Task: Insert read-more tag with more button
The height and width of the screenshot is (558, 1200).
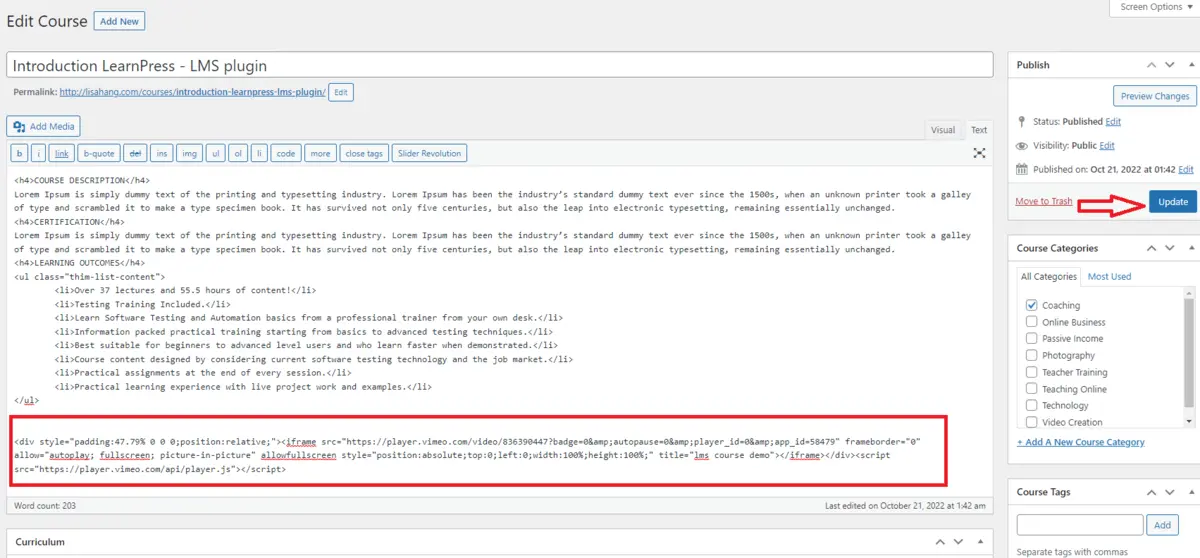Action: pyautogui.click(x=320, y=153)
